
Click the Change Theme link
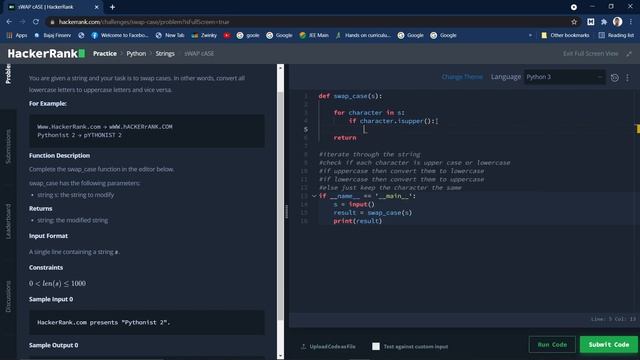click(x=462, y=77)
